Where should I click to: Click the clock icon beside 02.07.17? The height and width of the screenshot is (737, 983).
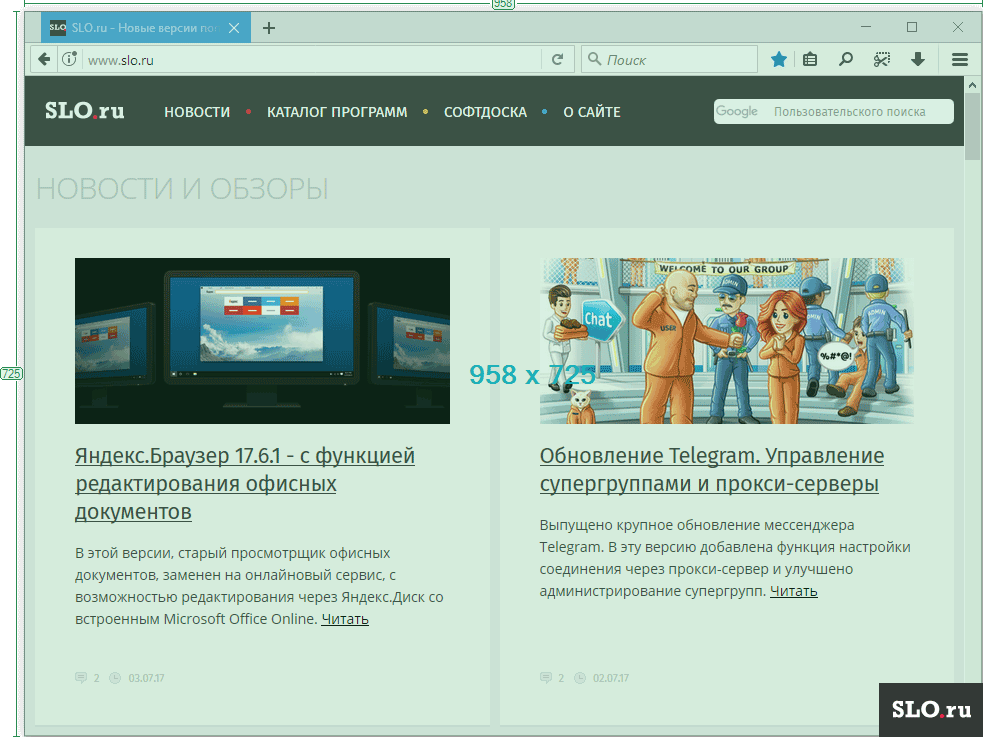point(580,677)
